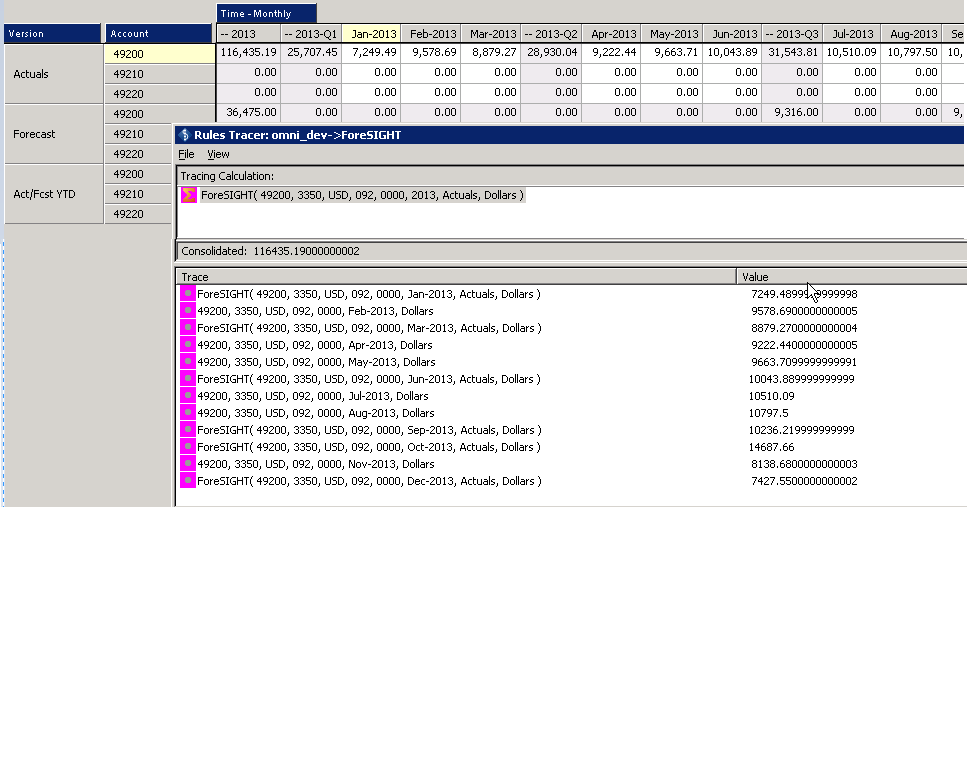Select the Forecast version row header
Viewport: 967px width, 765px height.
(54, 134)
